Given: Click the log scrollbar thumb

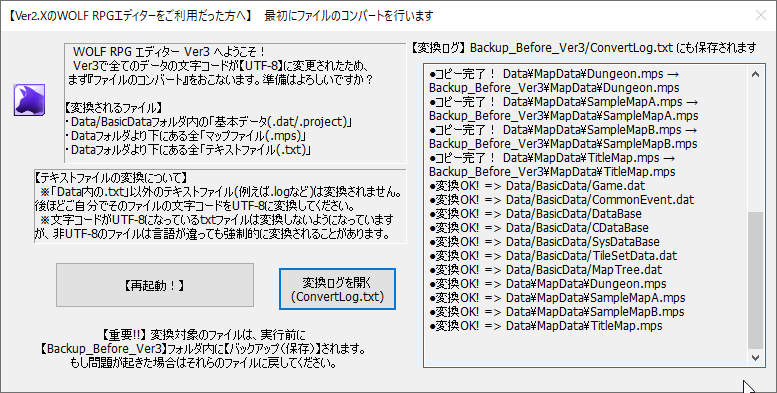Looking at the screenshot, I should 755,280.
